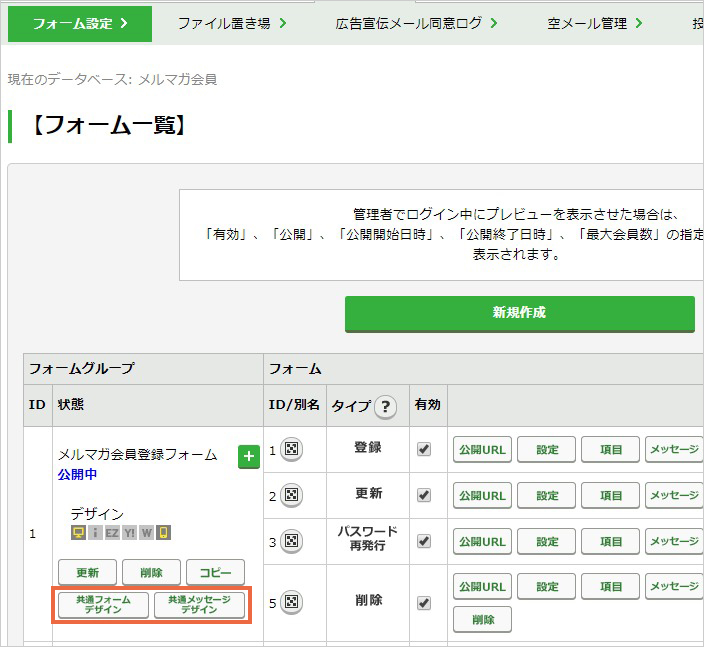
Task: Click 共通メッセージデザイン button
Action: [199, 605]
